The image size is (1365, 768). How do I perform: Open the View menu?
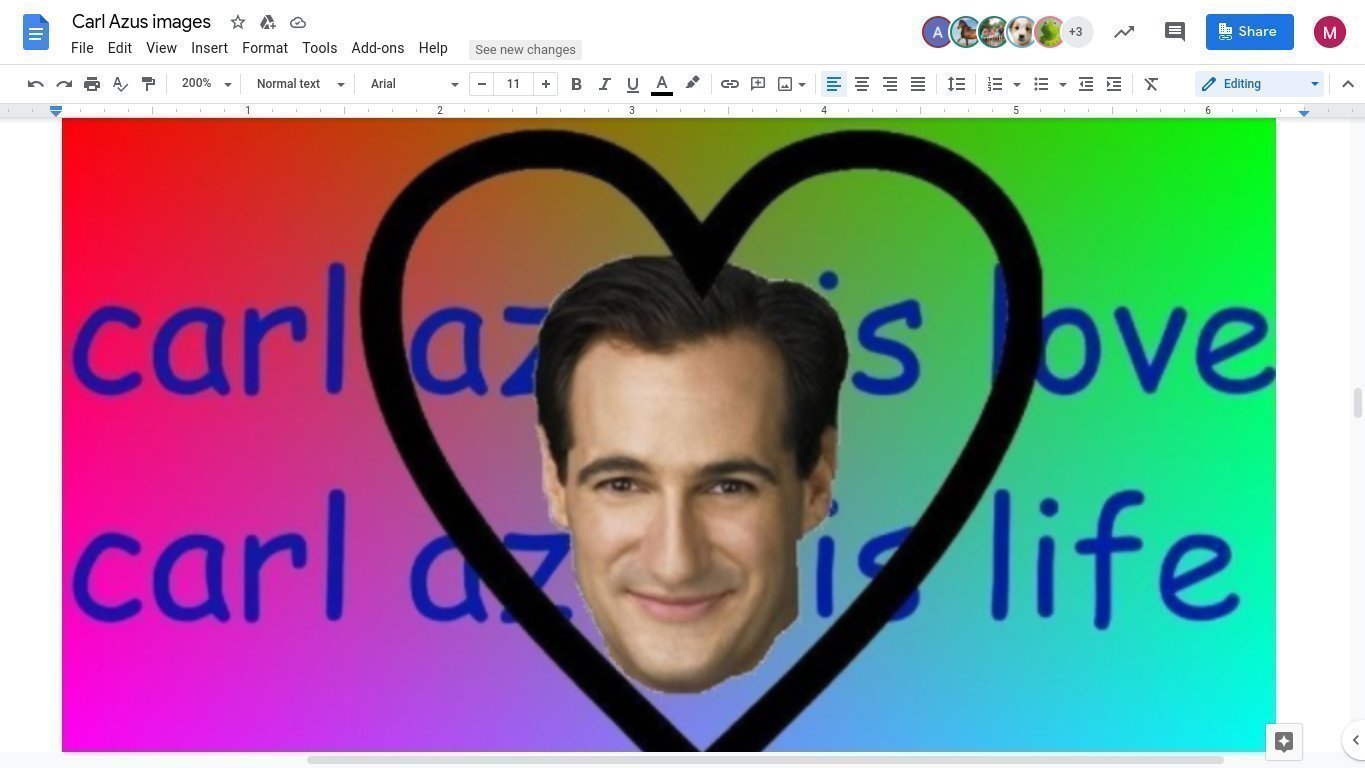point(161,48)
